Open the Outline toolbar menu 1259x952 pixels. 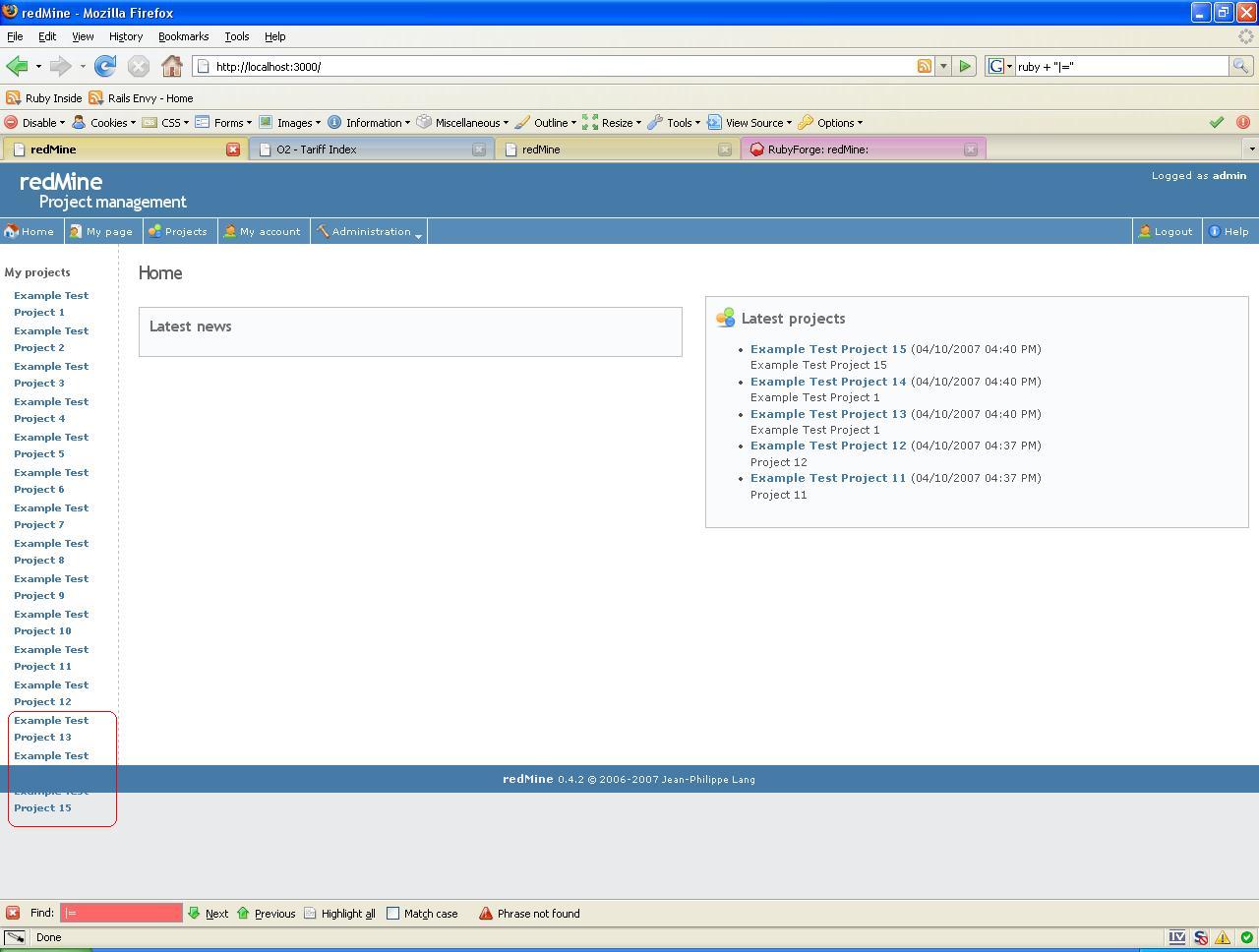coord(546,123)
